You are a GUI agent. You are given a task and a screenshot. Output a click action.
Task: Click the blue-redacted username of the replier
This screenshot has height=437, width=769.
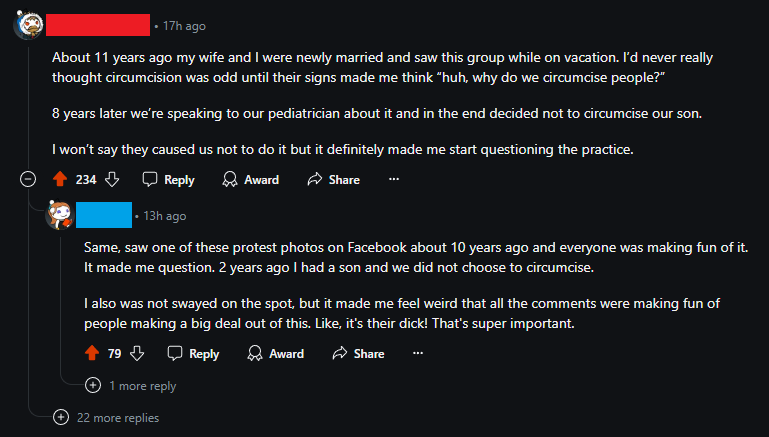(x=104, y=215)
